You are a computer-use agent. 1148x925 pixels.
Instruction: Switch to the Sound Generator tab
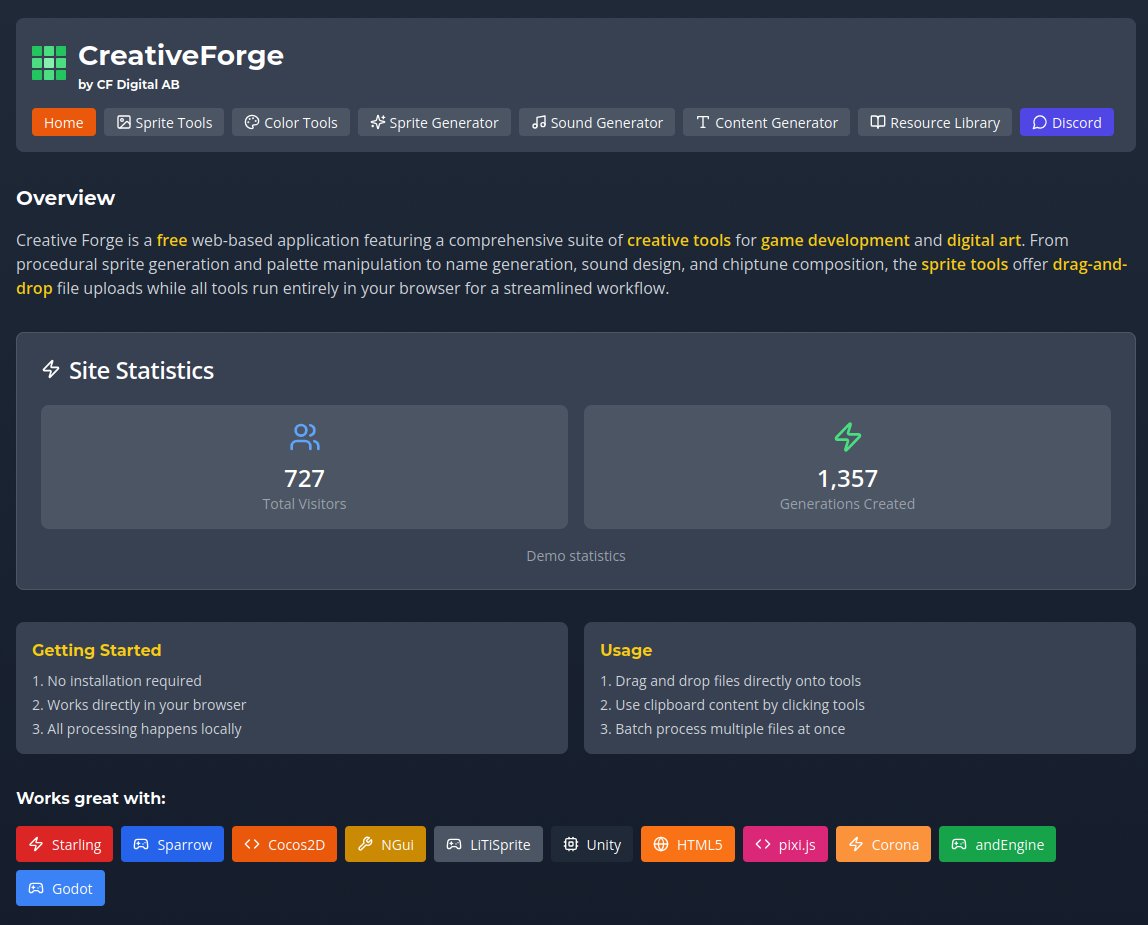point(597,122)
